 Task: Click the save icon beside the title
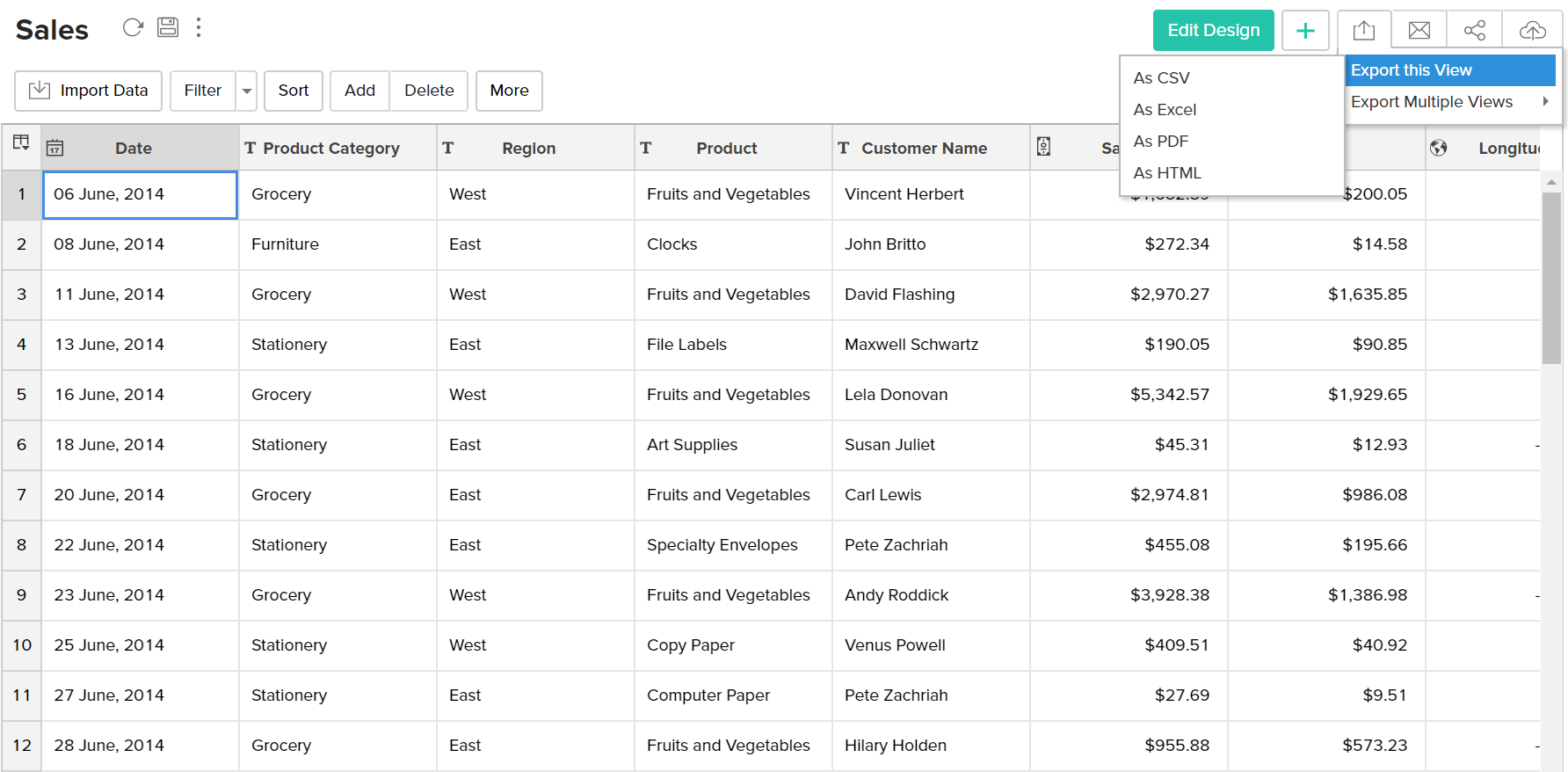(x=168, y=28)
